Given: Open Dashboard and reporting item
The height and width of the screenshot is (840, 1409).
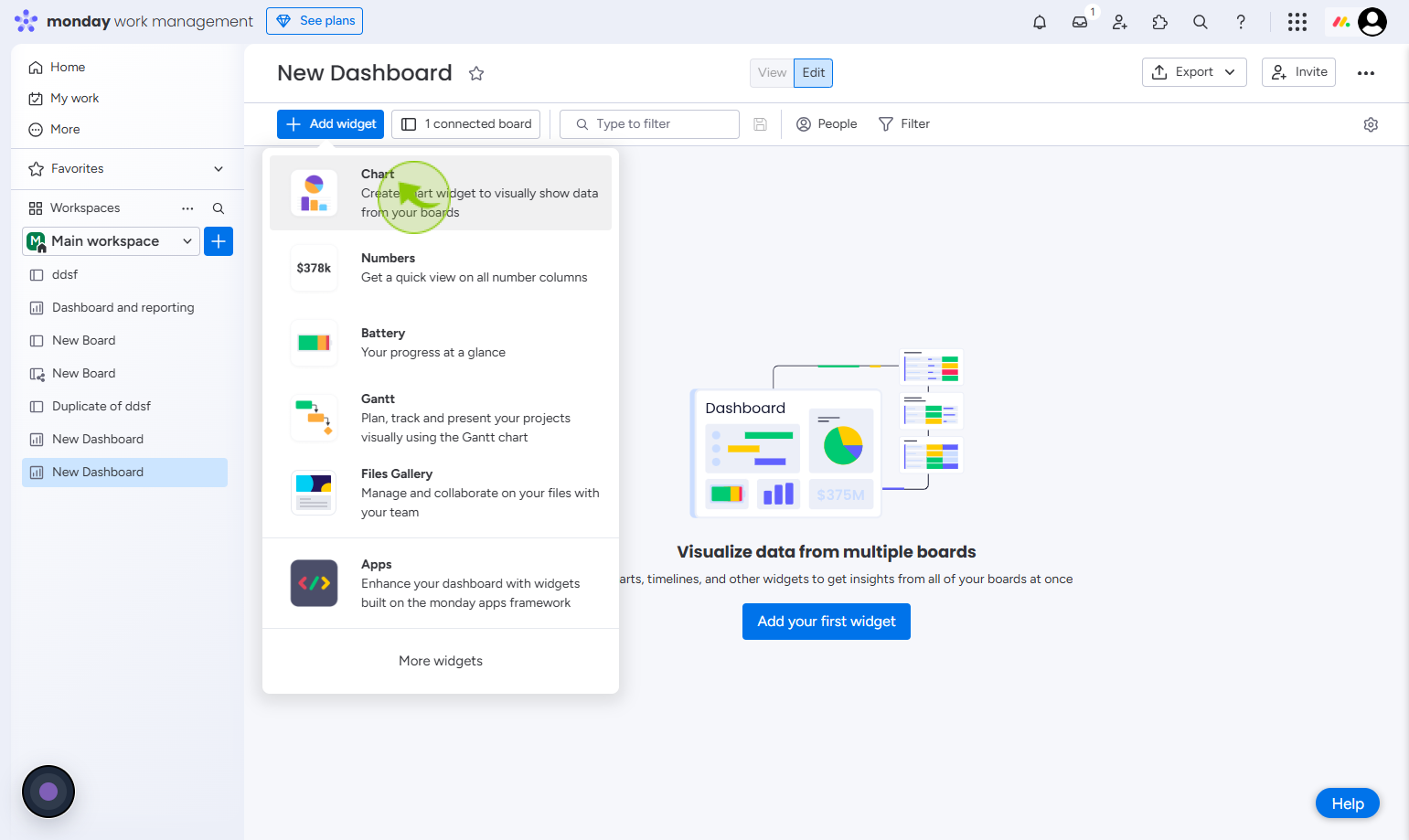Looking at the screenshot, I should (x=124, y=308).
